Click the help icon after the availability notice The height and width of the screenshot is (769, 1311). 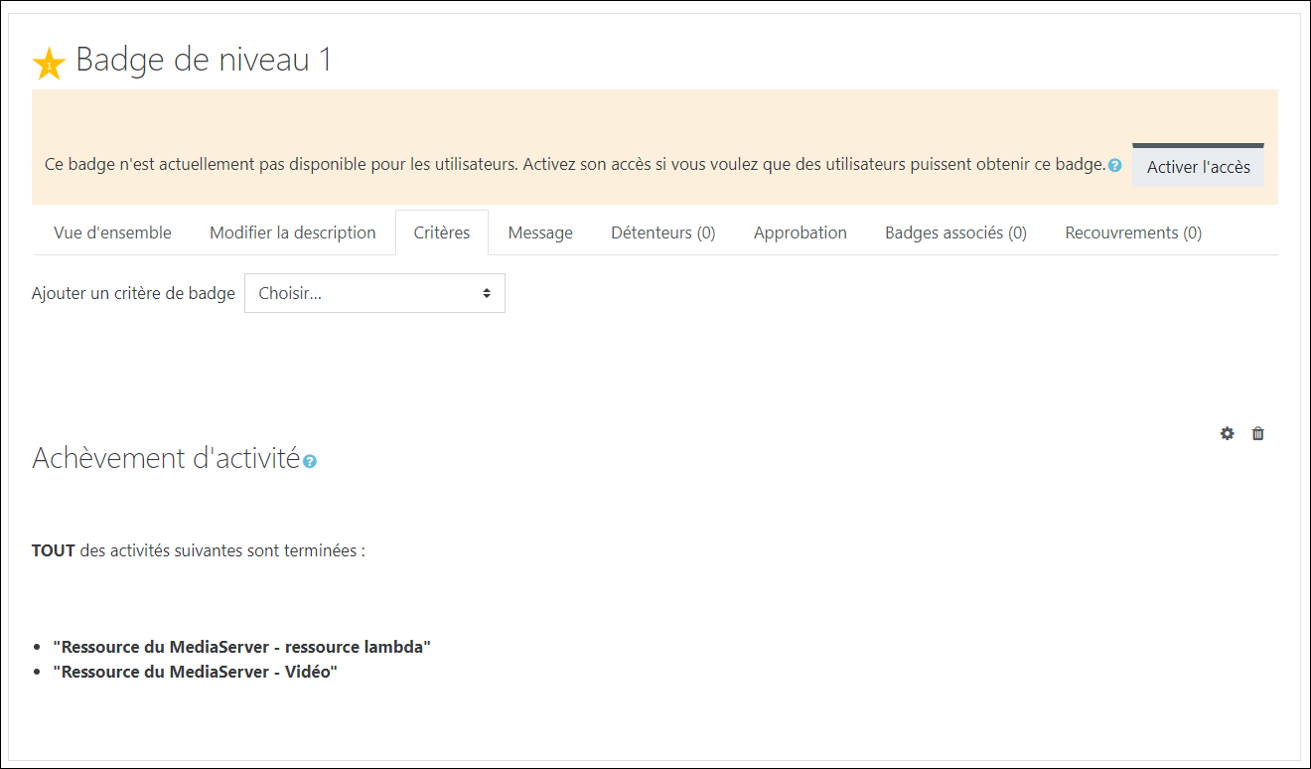(1115, 166)
